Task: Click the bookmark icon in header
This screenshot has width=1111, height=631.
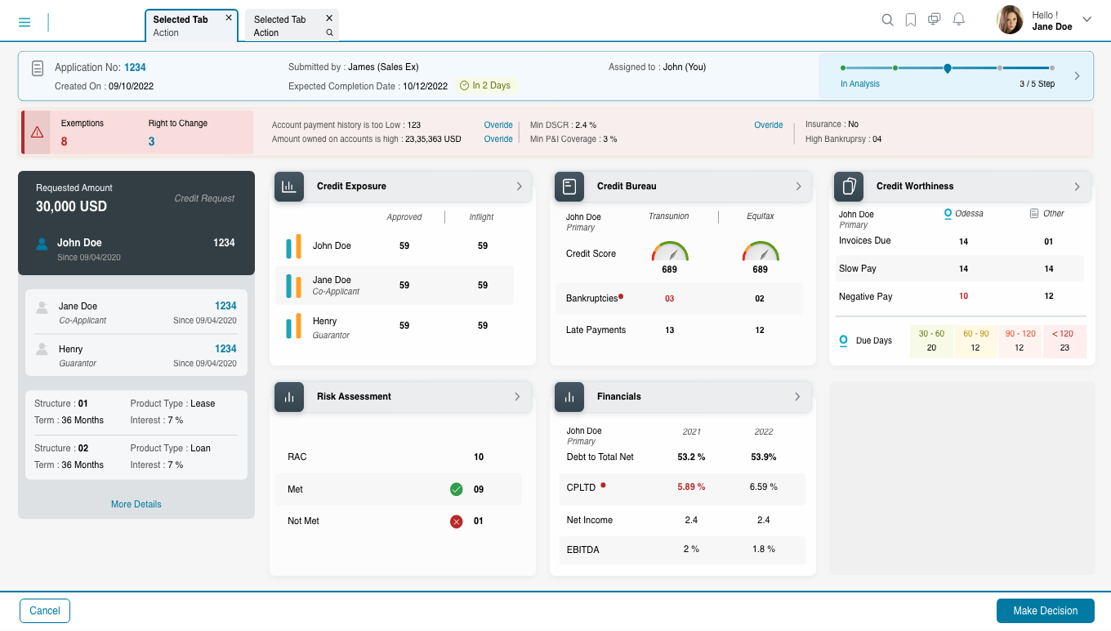Action: tap(911, 20)
